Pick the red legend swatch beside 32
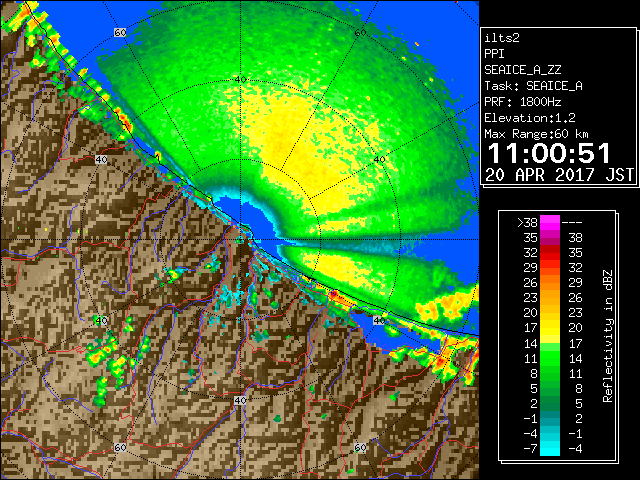640x480 pixels. [550, 253]
